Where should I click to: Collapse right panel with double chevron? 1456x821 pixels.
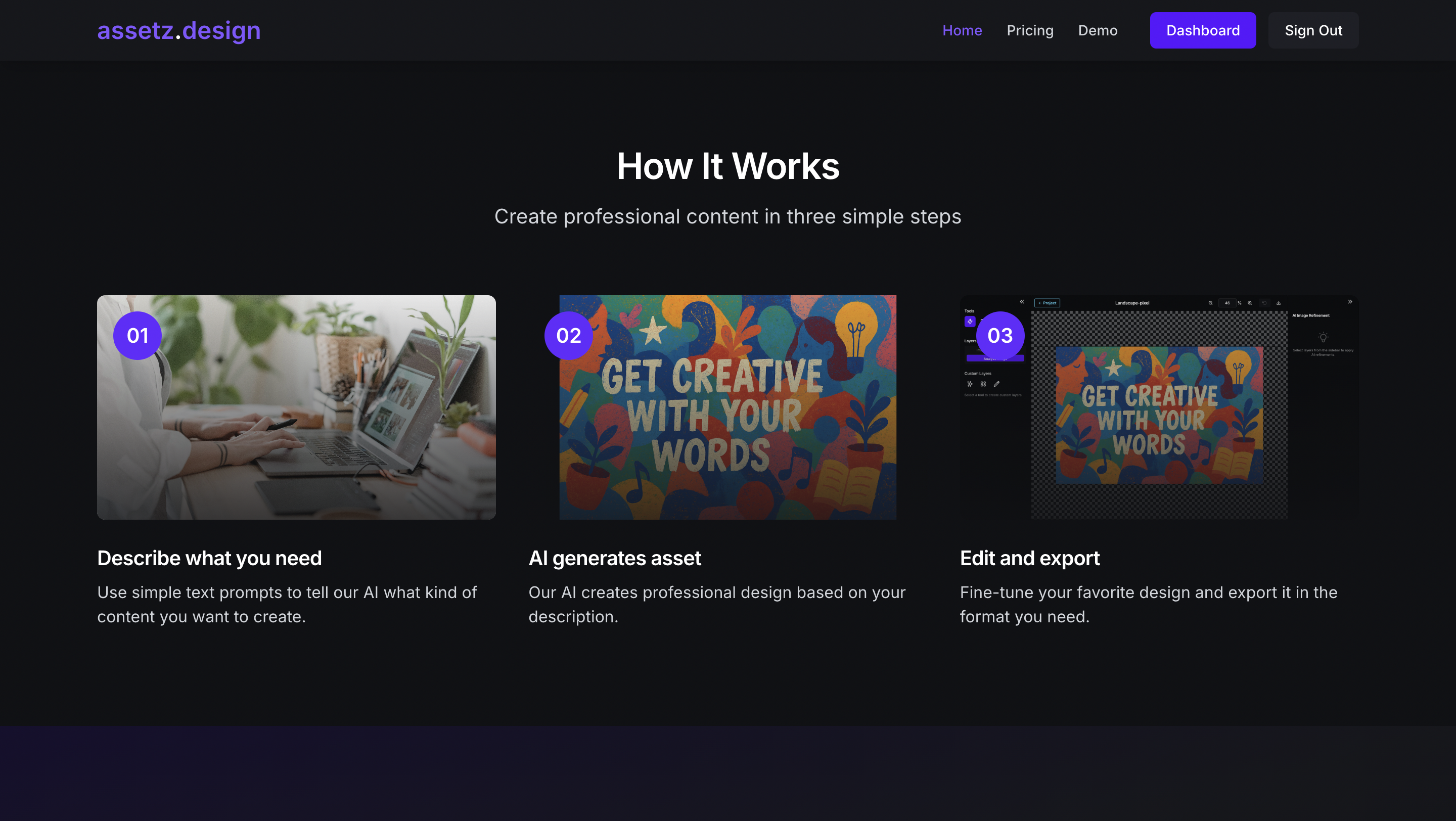[x=1350, y=302]
